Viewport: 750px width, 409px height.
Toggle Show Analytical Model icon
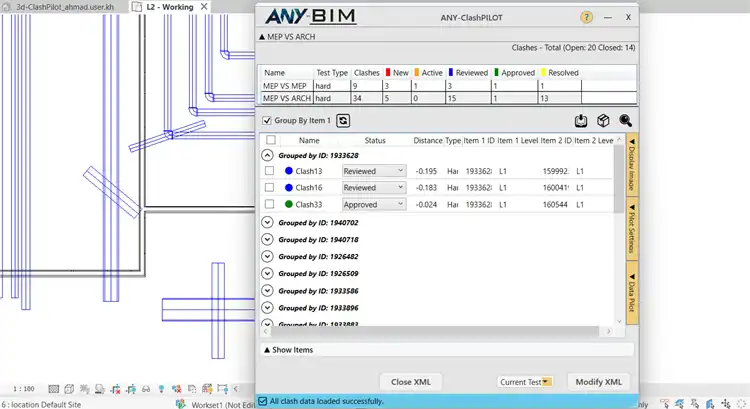pyautogui.click(x=207, y=389)
